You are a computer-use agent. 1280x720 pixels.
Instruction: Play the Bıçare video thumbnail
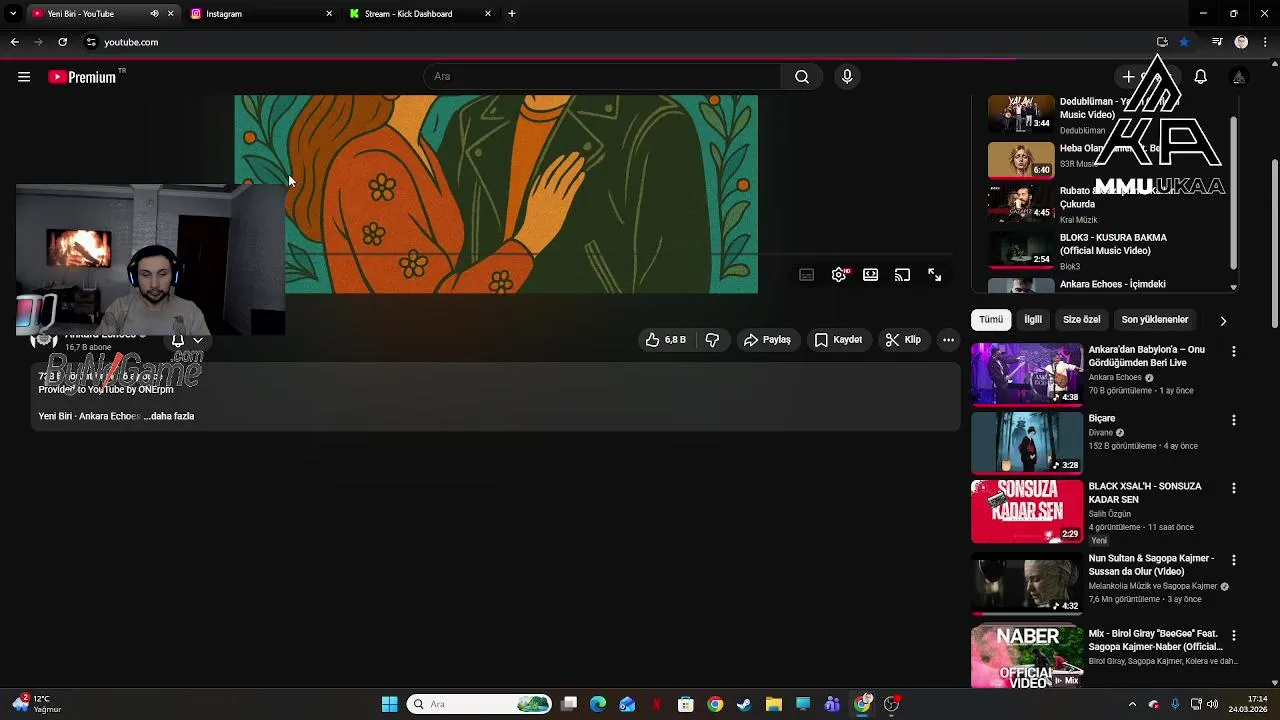click(1027, 442)
